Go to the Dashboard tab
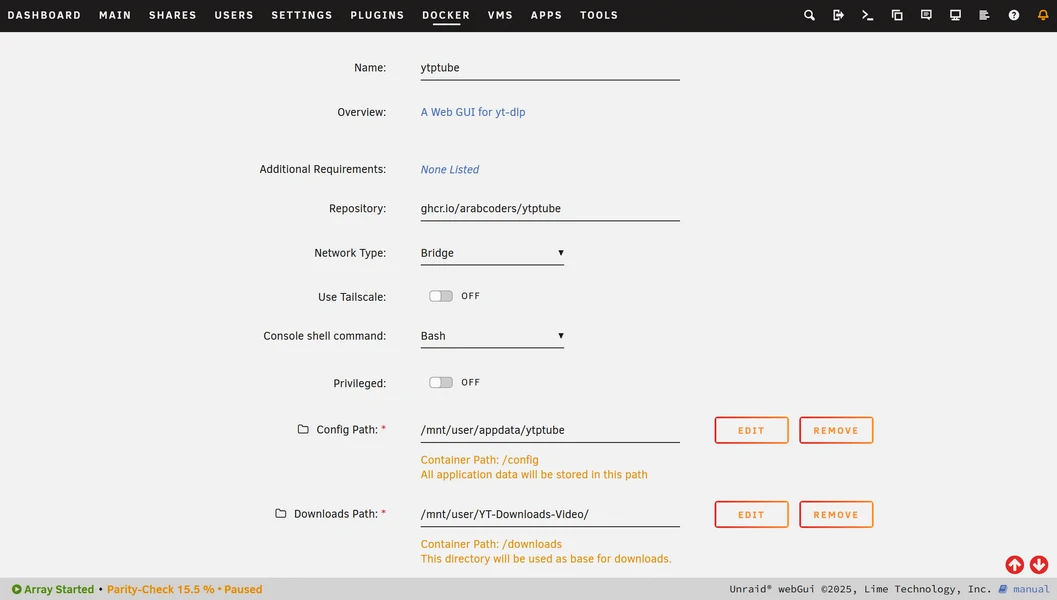Screen dimensions: 1057x600 tap(44, 15)
